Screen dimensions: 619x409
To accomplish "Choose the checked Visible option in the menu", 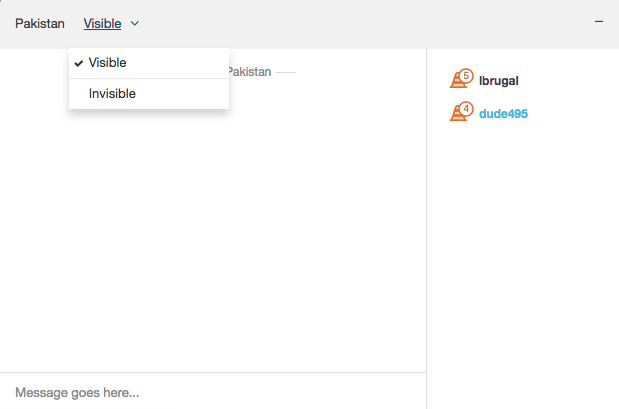I will 108,63.
